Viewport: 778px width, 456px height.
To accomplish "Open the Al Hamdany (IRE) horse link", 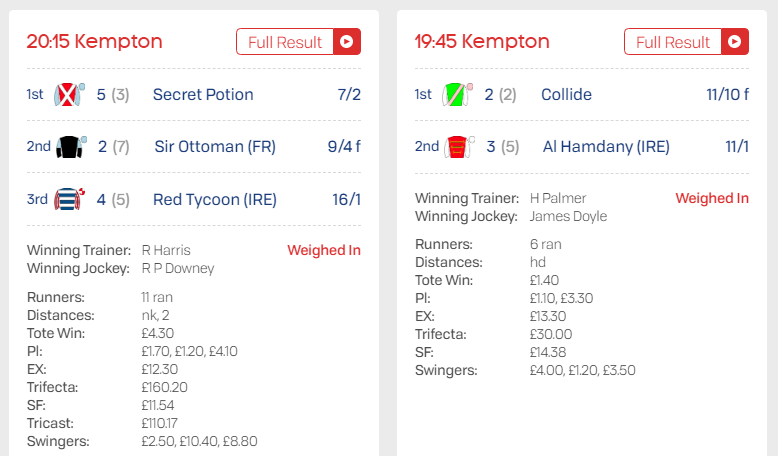I will point(606,146).
